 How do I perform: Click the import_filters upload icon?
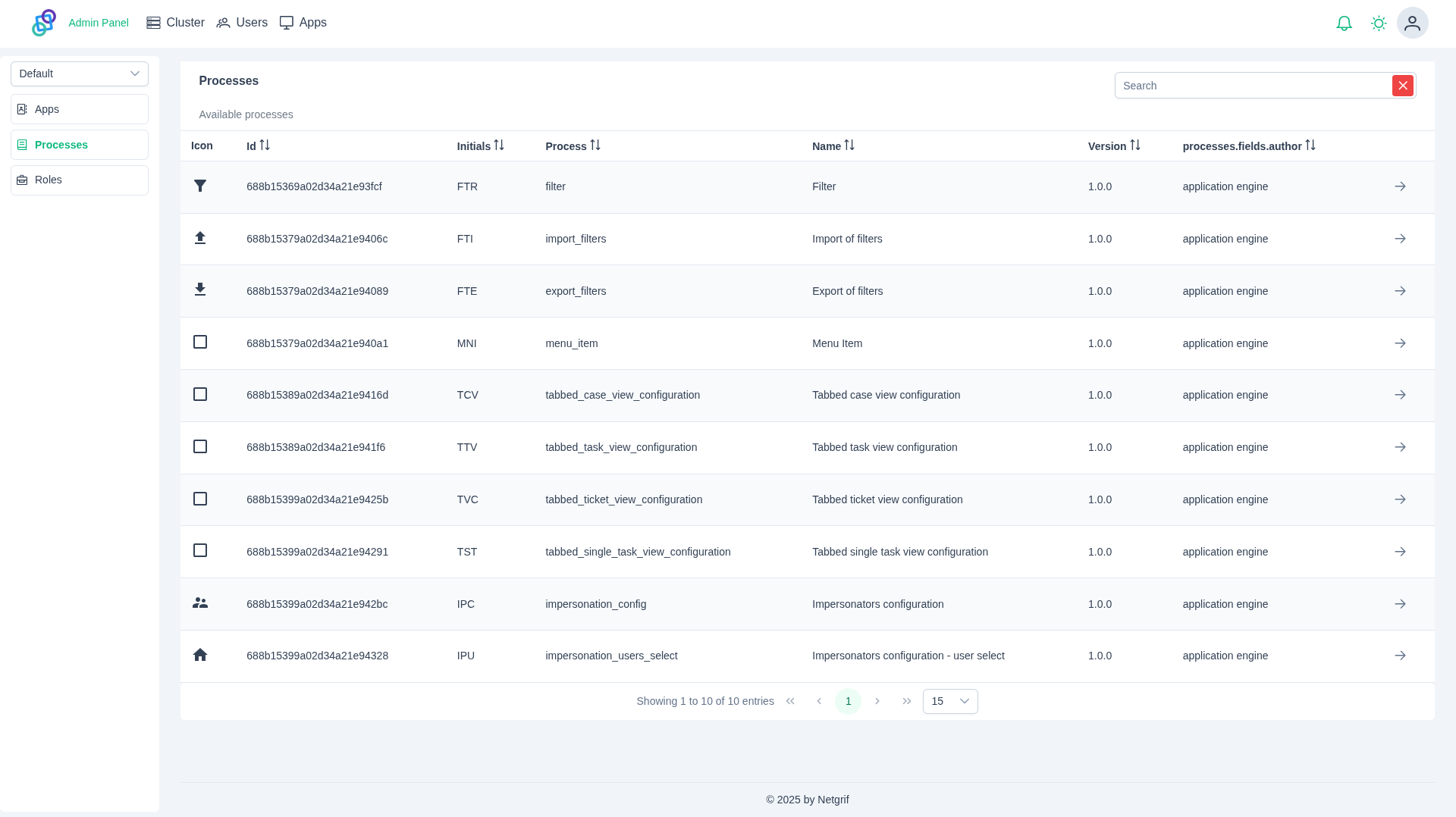tap(200, 238)
